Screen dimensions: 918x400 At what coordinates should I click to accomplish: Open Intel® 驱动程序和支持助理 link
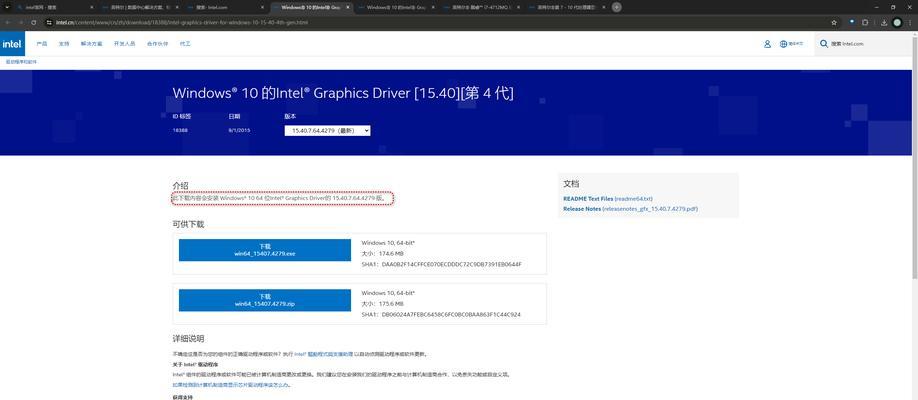323,354
